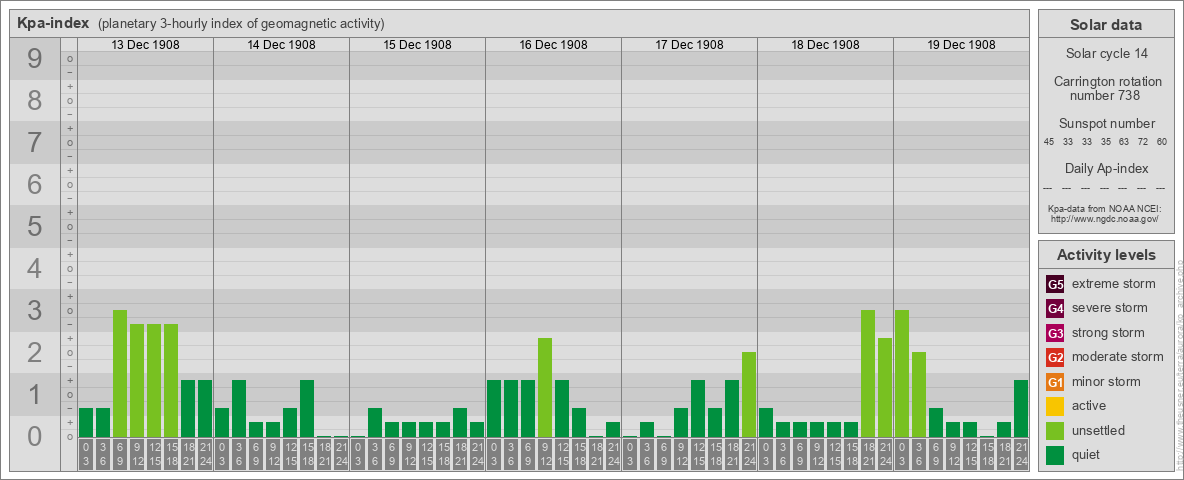Click the G5 extreme storm swatch
Screen dimensions: 1184x480
(1055, 284)
